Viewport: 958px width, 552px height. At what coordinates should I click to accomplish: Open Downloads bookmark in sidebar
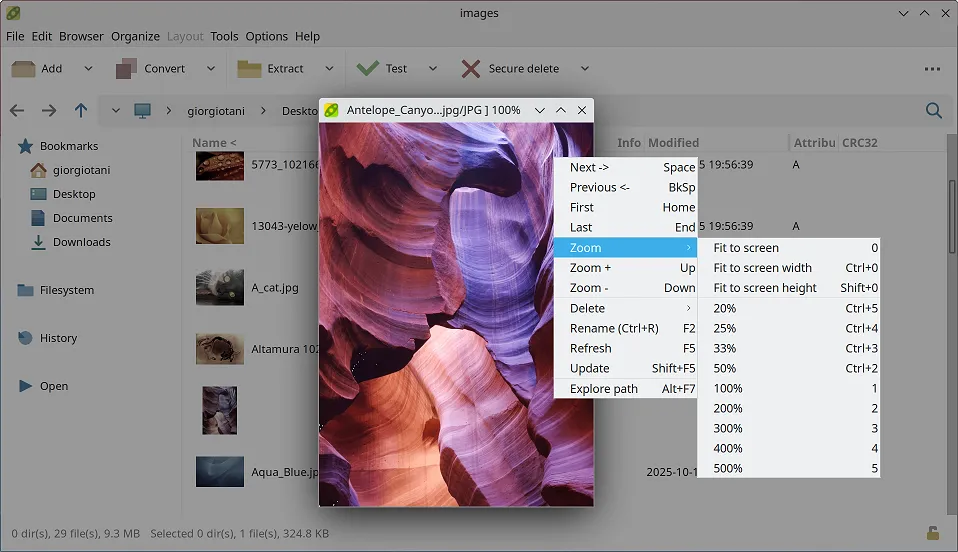(81, 242)
